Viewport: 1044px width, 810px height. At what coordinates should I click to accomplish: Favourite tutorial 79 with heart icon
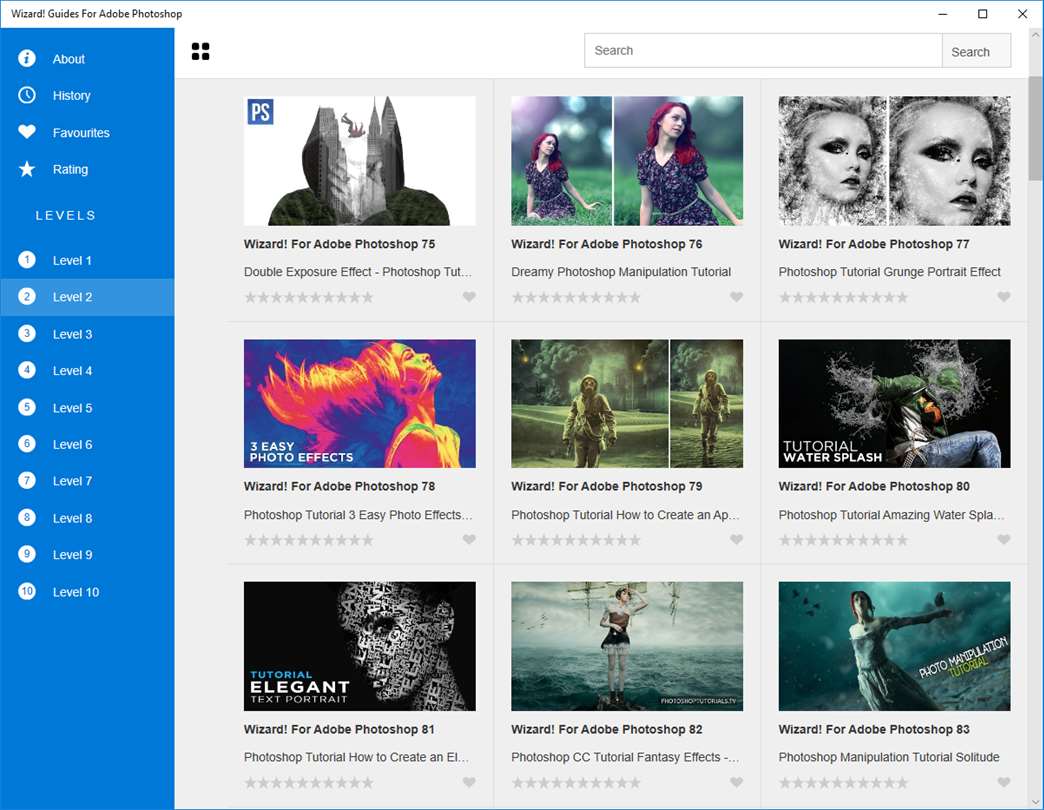point(736,539)
